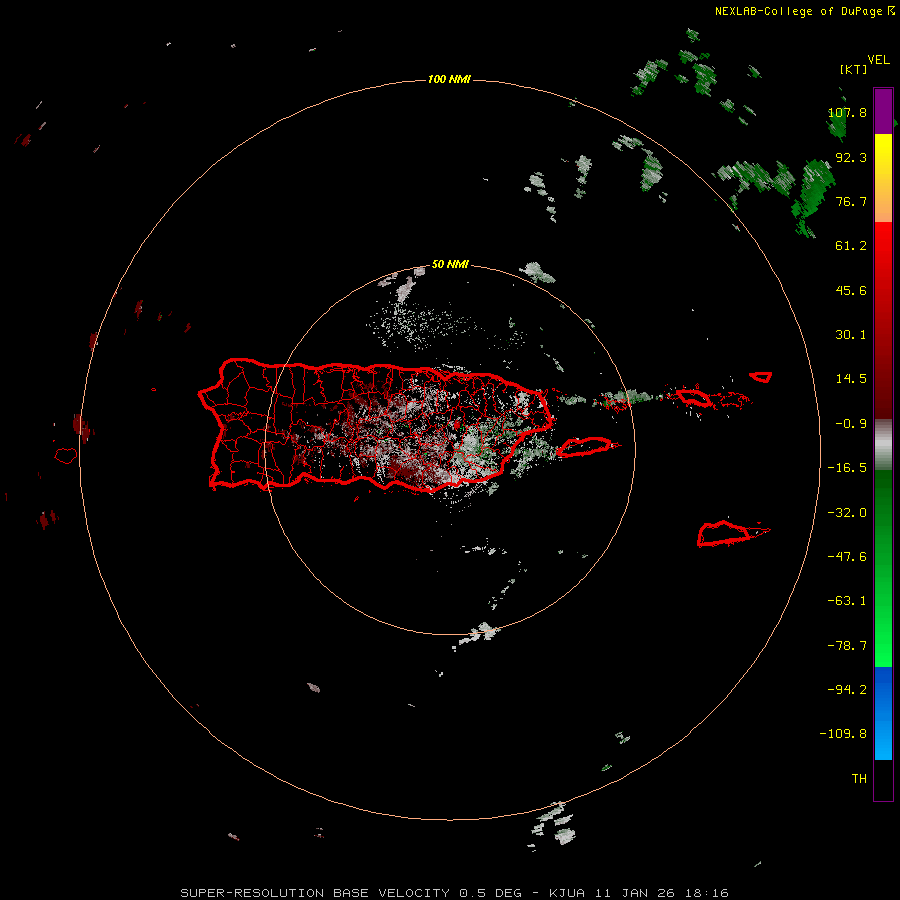Image resolution: width=900 pixels, height=900 pixels.
Task: Select the -109.8 scale label
Action: 843,734
